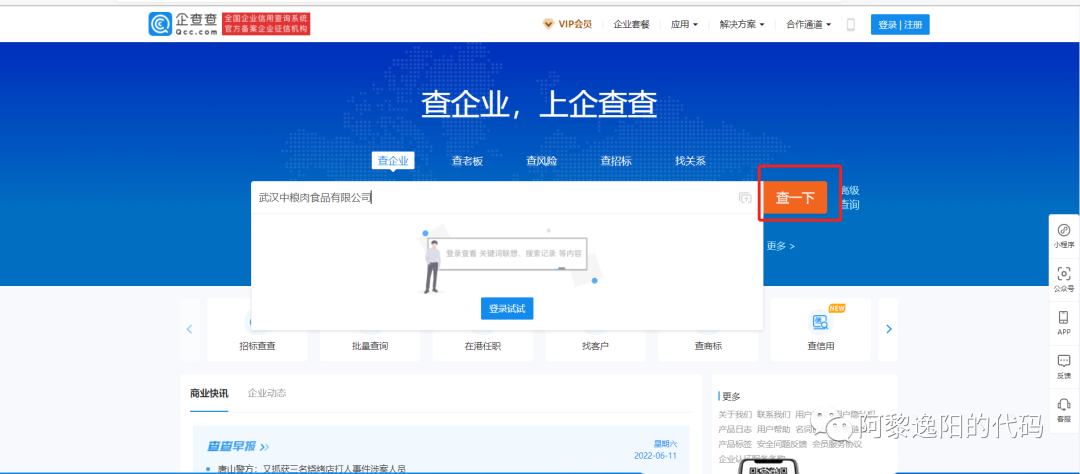Open the 会员服务协议 link
The image size is (1080, 474).
[837, 444]
